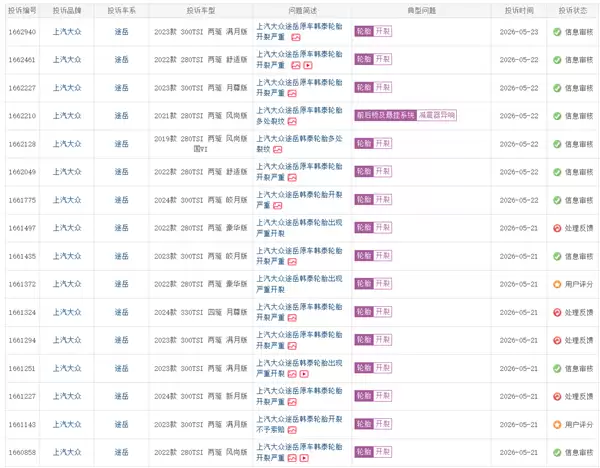Screen dimensions: 600x468
Task: Open image icon in complaint 1662461 row
Action: tap(296, 65)
